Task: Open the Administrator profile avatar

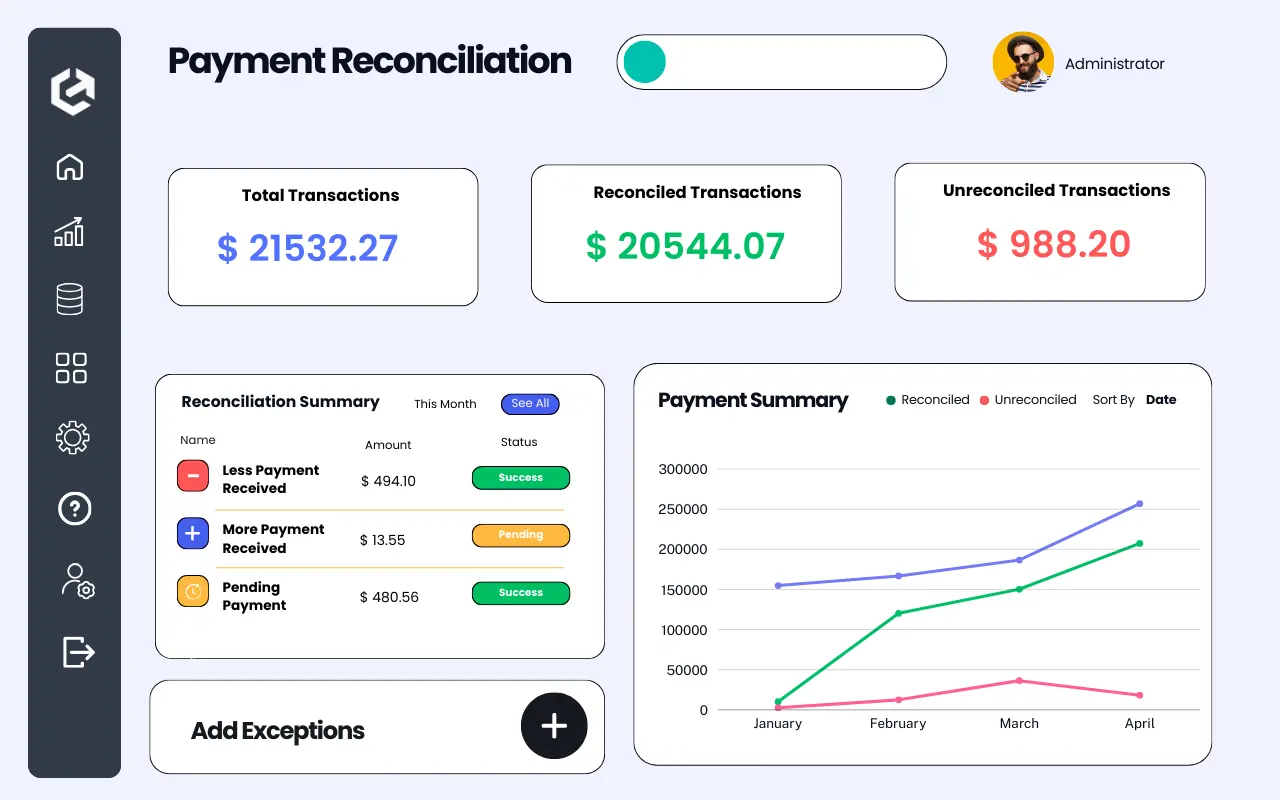Action: [1022, 62]
